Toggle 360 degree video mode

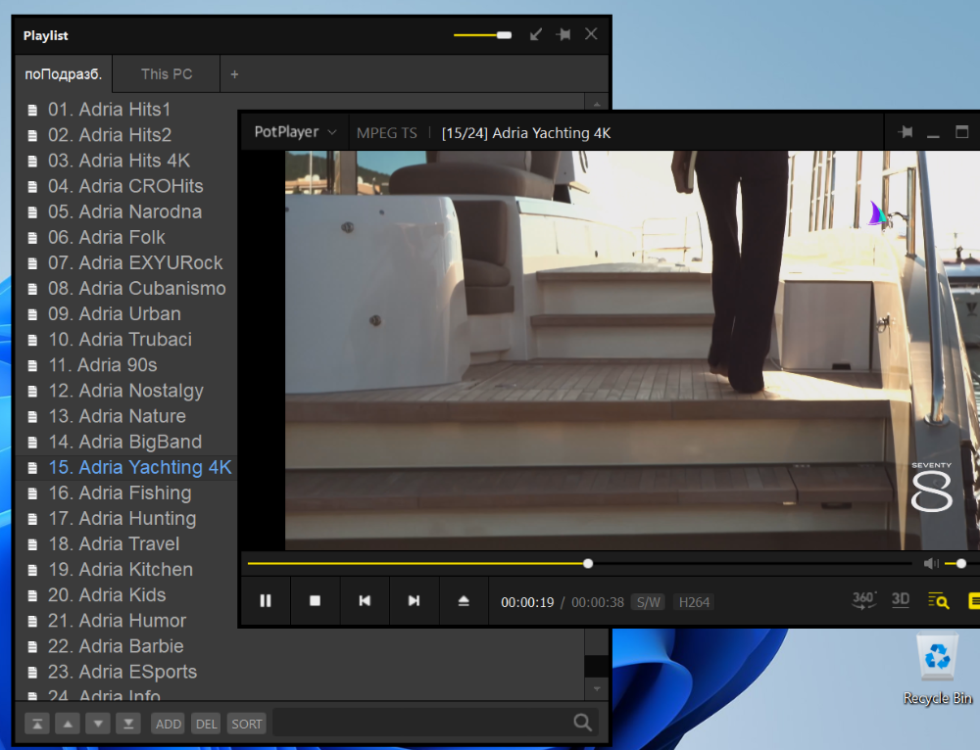click(864, 601)
